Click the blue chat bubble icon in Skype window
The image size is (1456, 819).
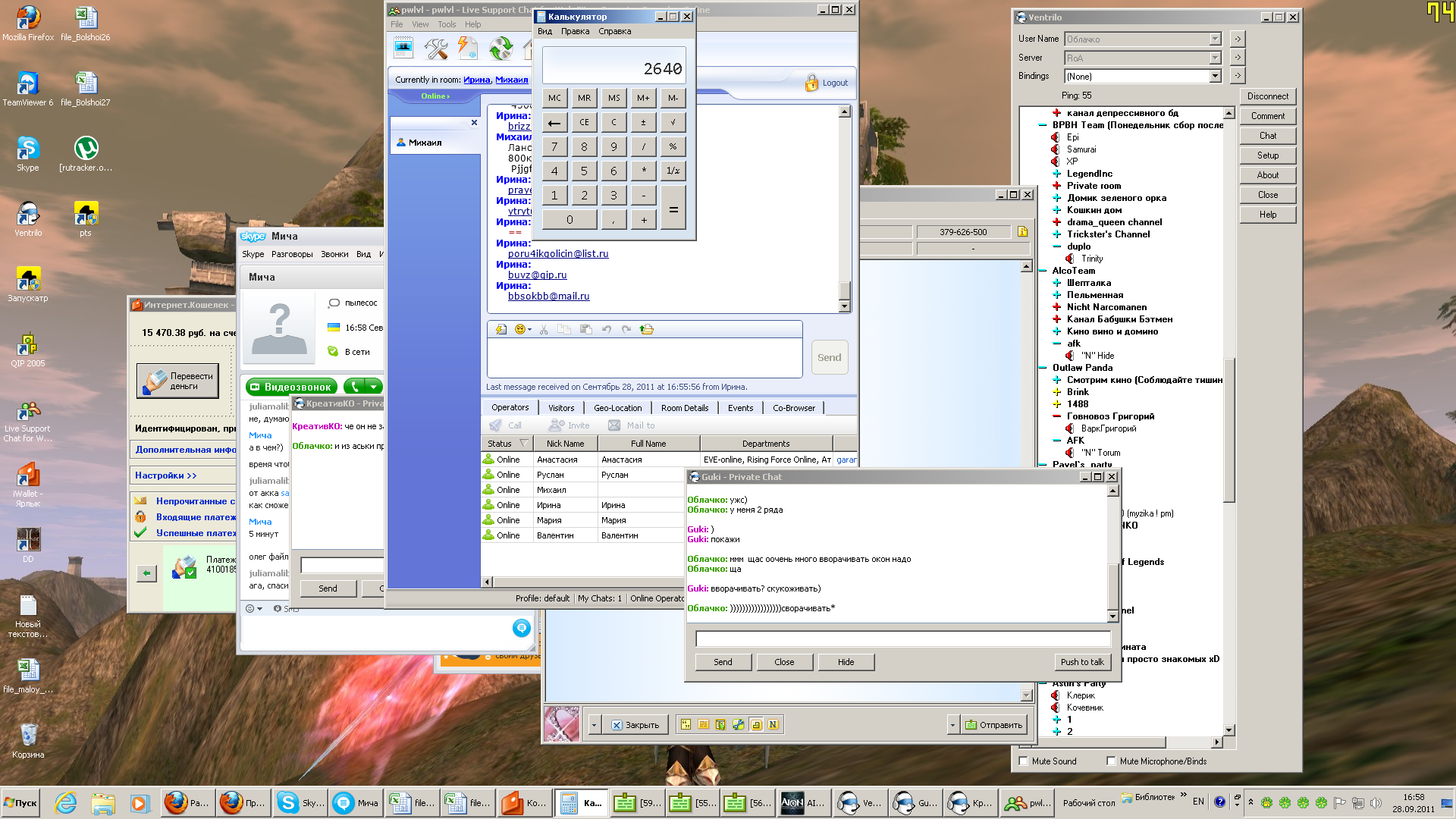coord(521,628)
